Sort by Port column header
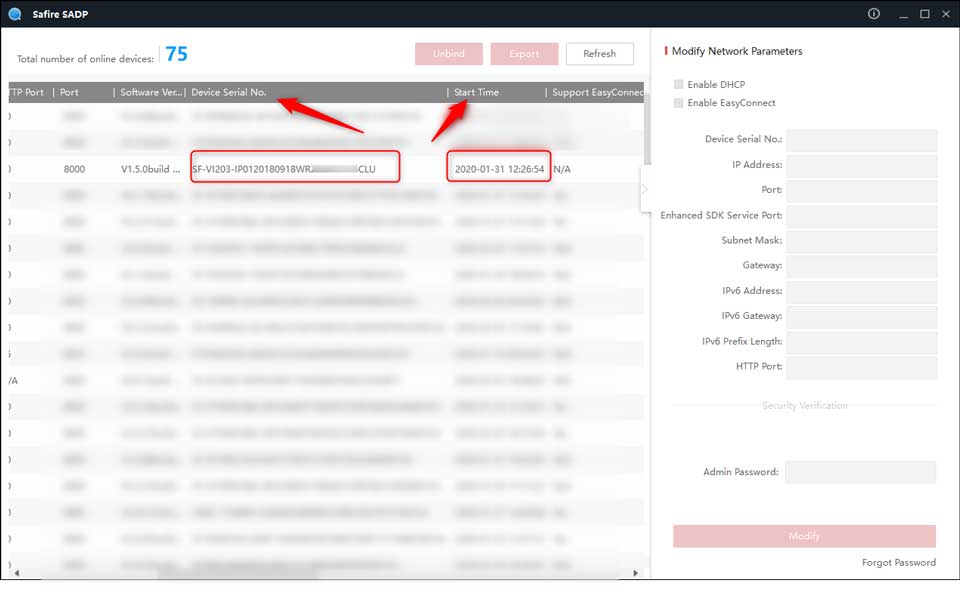Image resolution: width=960 pixels, height=594 pixels. pos(69,92)
